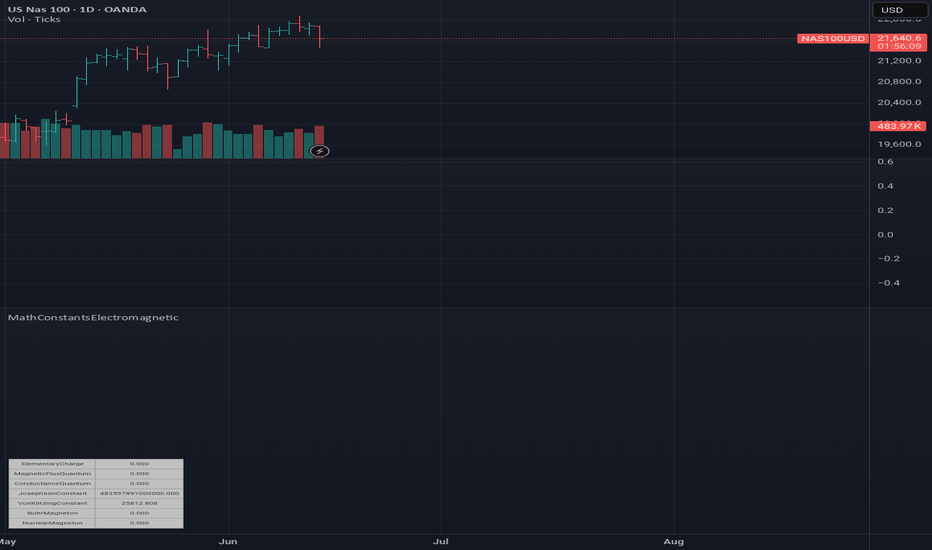Screen dimensions: 932x550
Task: Click the NuclearMagneton table row
Action: (96, 523)
